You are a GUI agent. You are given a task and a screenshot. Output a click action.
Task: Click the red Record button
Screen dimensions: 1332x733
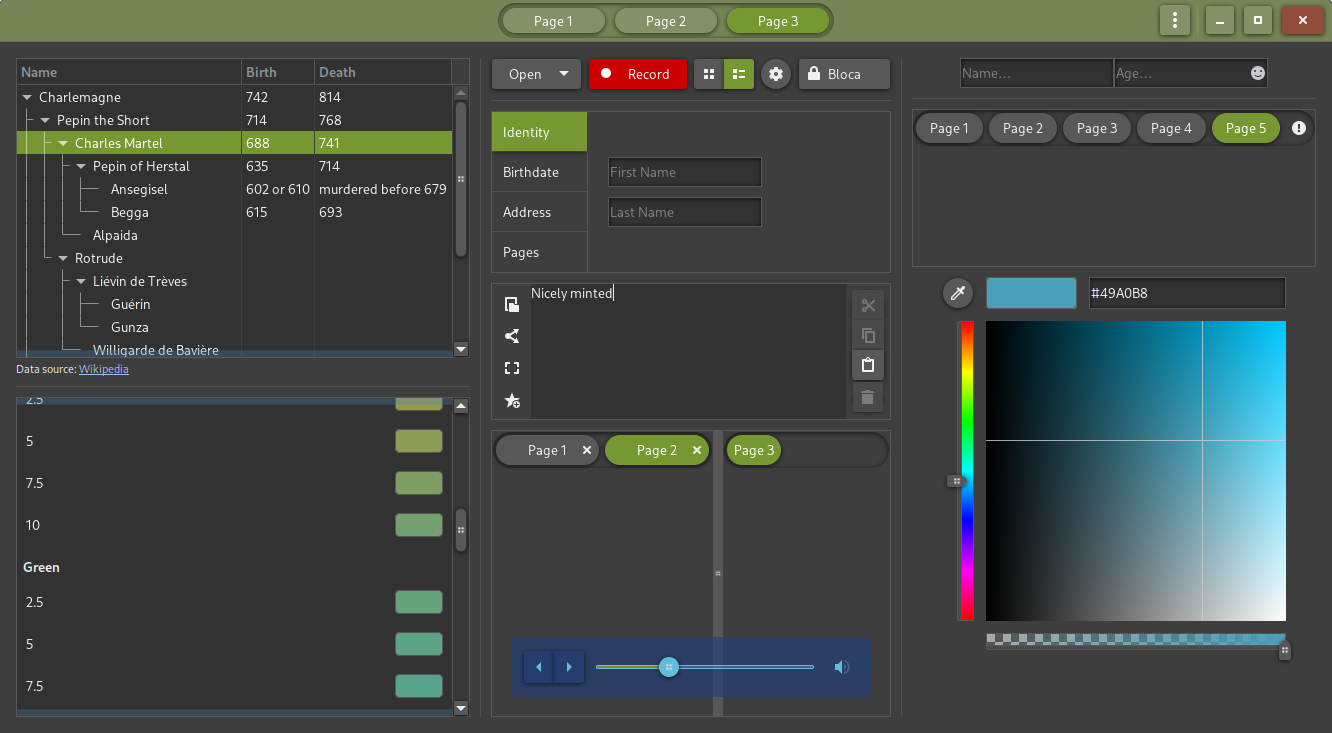tap(638, 74)
